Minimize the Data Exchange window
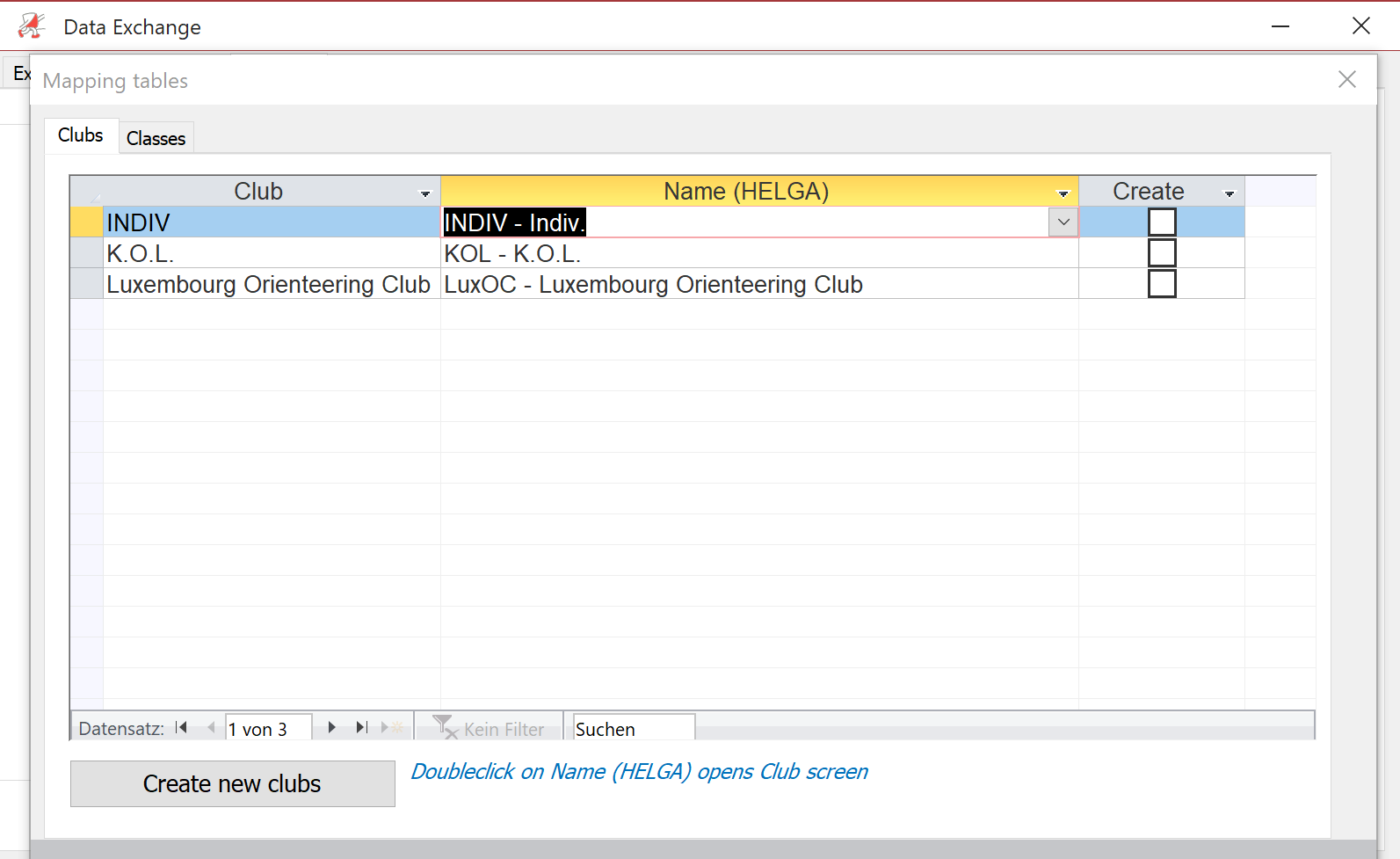1400x859 pixels. 1280,26
